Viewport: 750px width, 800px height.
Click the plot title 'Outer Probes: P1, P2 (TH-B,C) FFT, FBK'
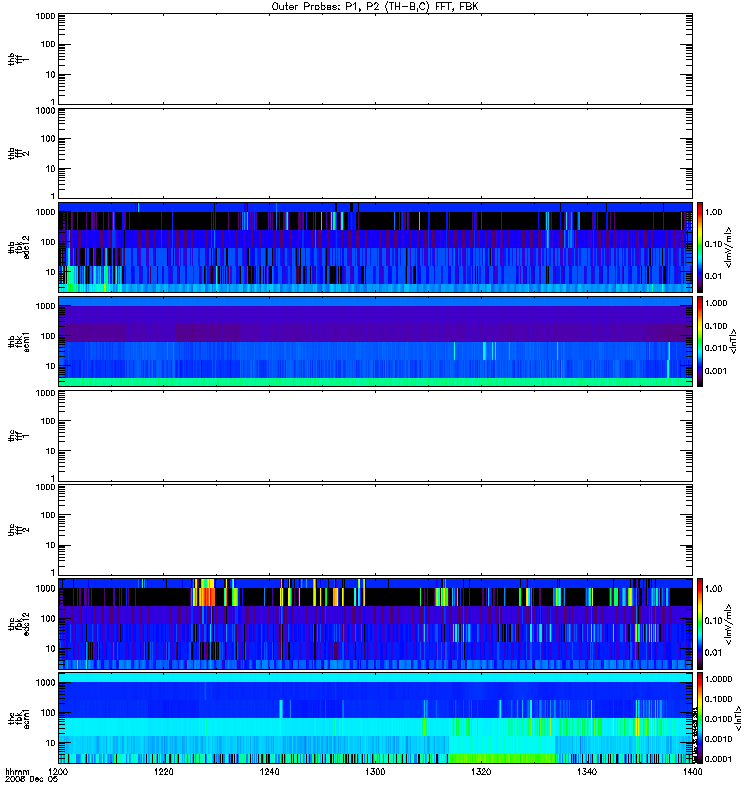click(375, 7)
